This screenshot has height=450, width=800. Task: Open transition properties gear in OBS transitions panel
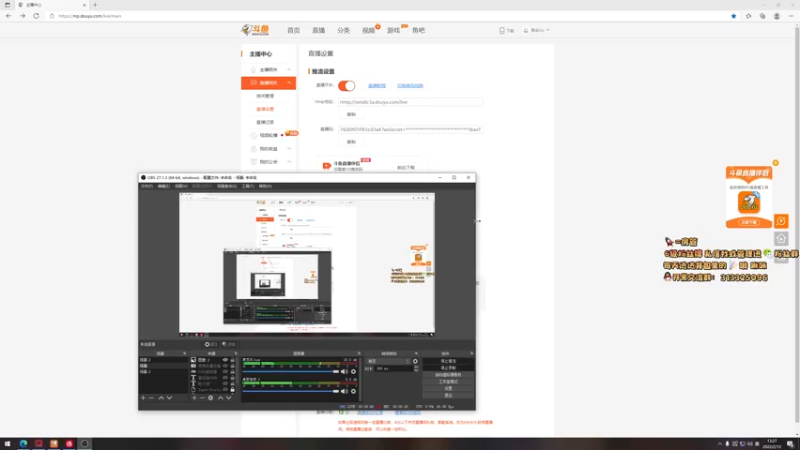[415, 361]
